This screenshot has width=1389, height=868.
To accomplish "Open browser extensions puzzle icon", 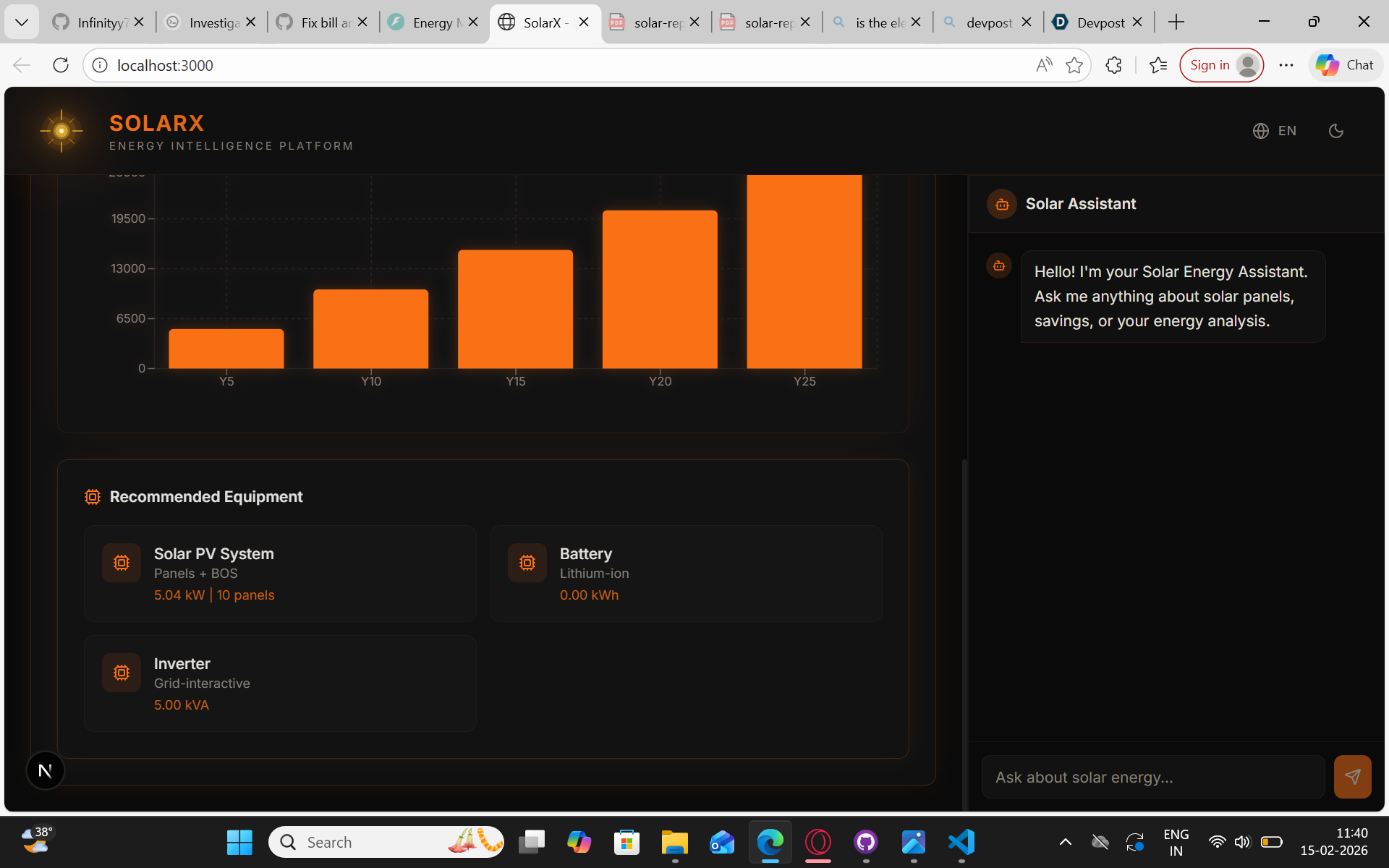I will [x=1113, y=65].
